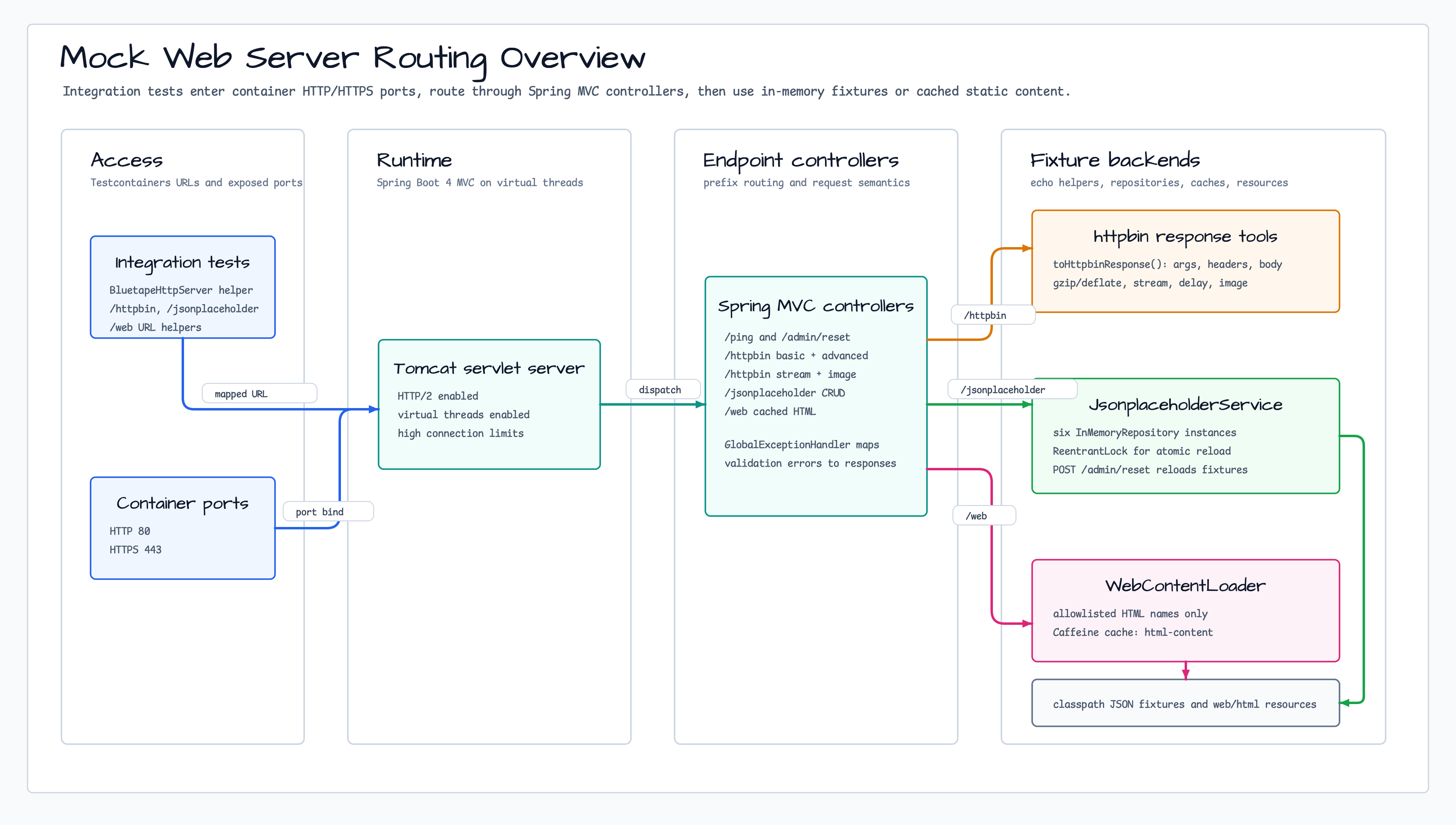Click 'gzip/deflate, stream, delay, image' line
Image resolution: width=1456 pixels, height=825 pixels.
[x=1150, y=283]
